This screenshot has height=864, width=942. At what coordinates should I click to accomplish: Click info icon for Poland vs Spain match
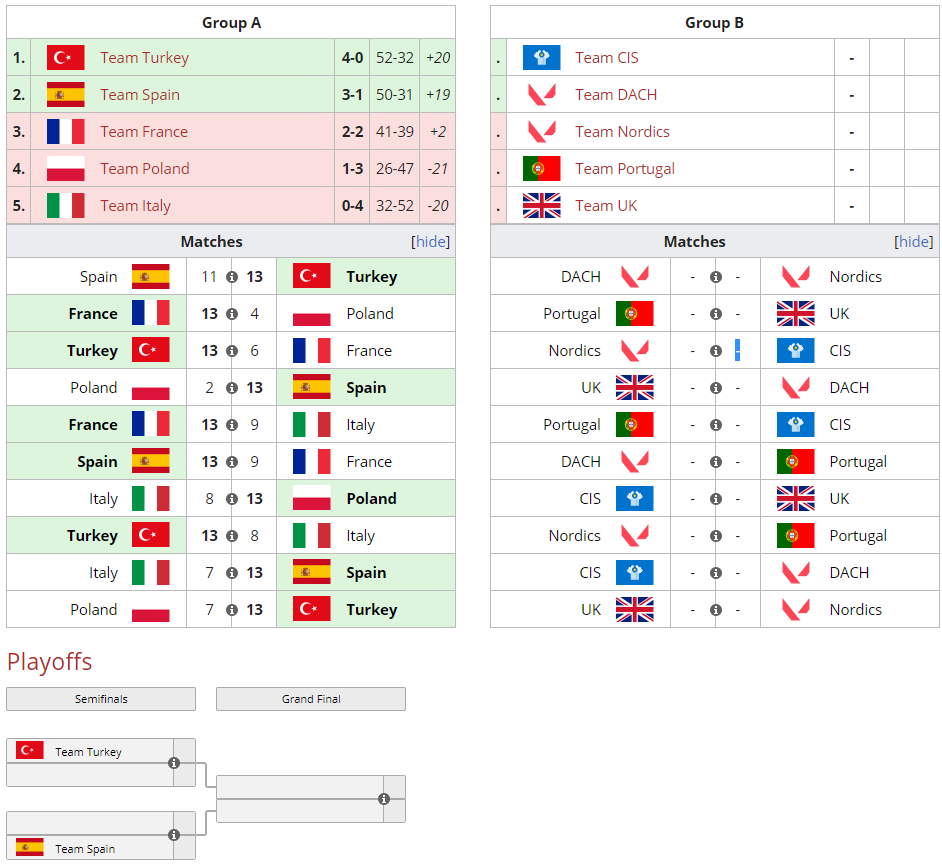[x=232, y=388]
